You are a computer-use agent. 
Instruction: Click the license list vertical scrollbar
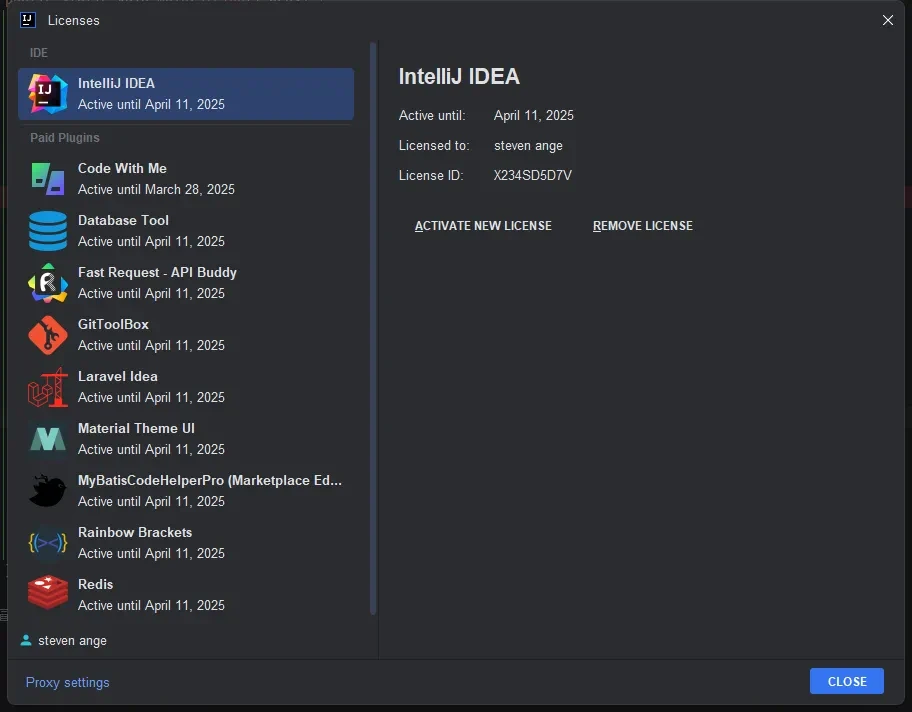[x=373, y=328]
